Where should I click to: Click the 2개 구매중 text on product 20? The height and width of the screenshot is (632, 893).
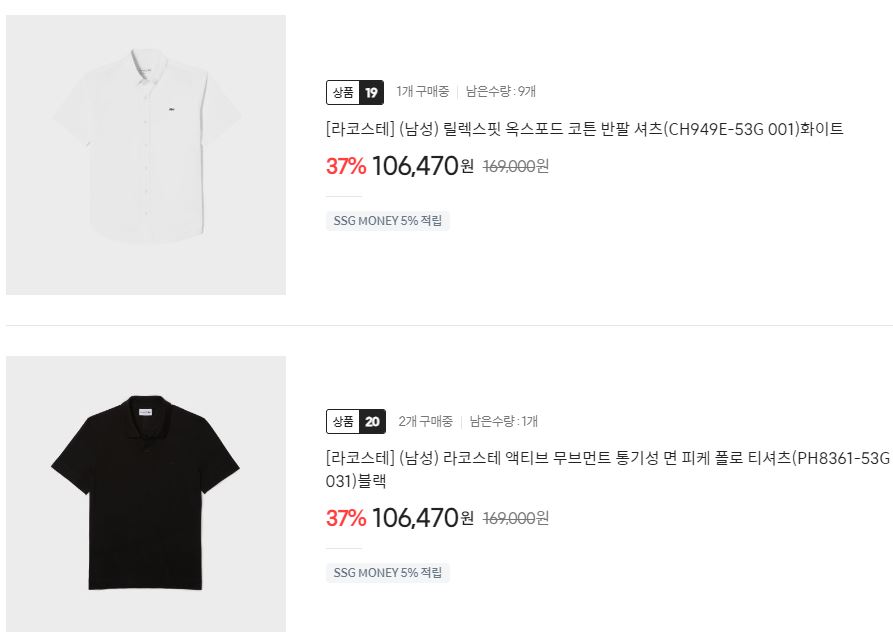(425, 421)
